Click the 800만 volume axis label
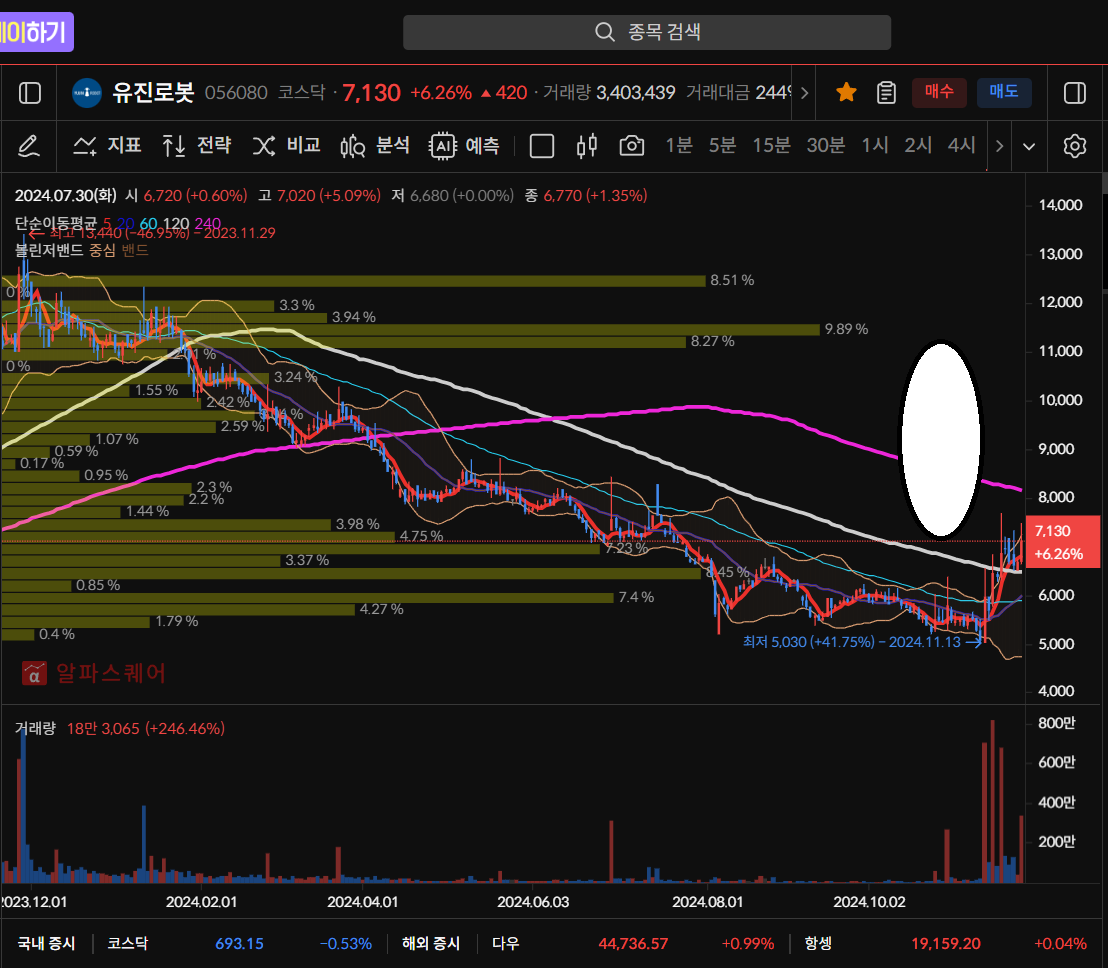The height and width of the screenshot is (968, 1108). [x=1056, y=723]
